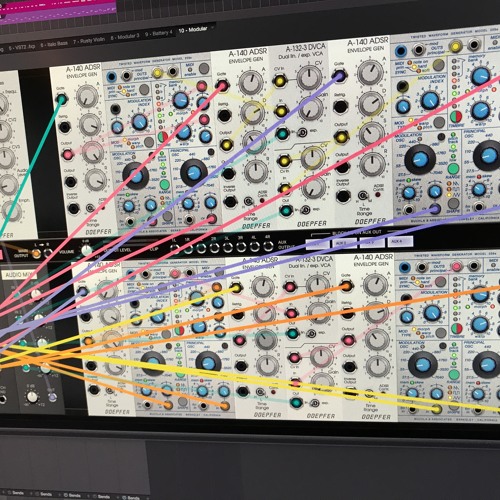
Task: Click the Volume knob in the output bar
Action: [x=86, y=250]
